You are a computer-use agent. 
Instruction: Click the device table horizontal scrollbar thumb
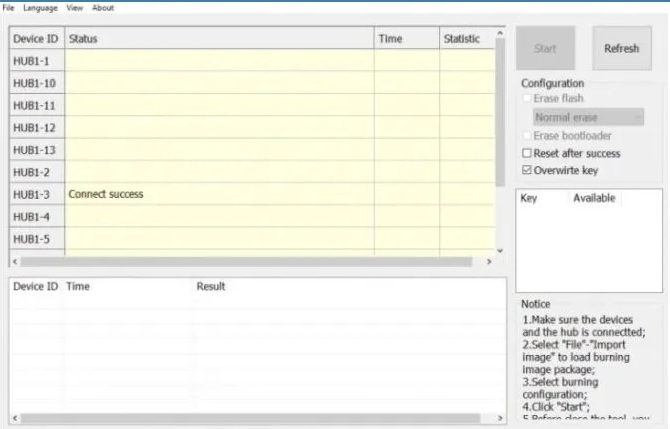(247, 262)
